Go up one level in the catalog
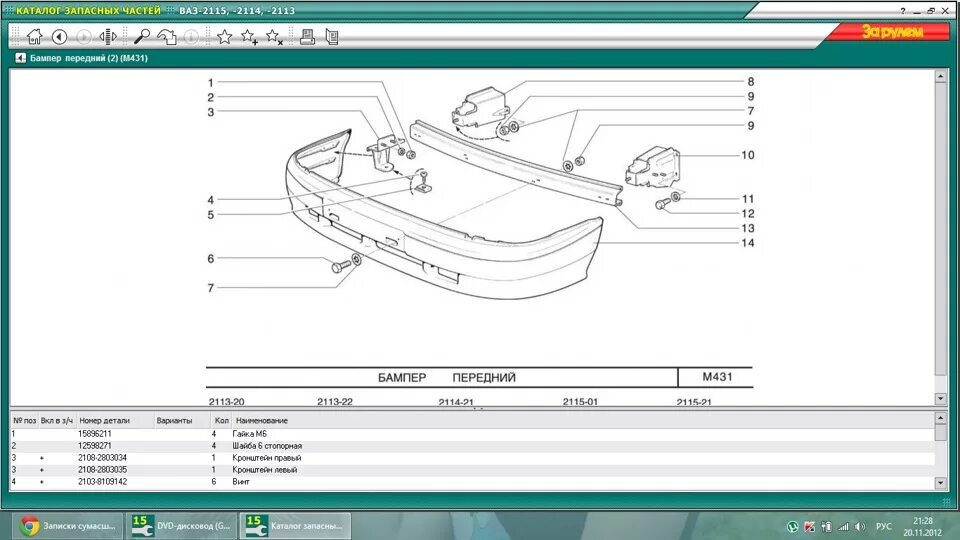The height and width of the screenshot is (540, 960). pyautogui.click(x=167, y=37)
